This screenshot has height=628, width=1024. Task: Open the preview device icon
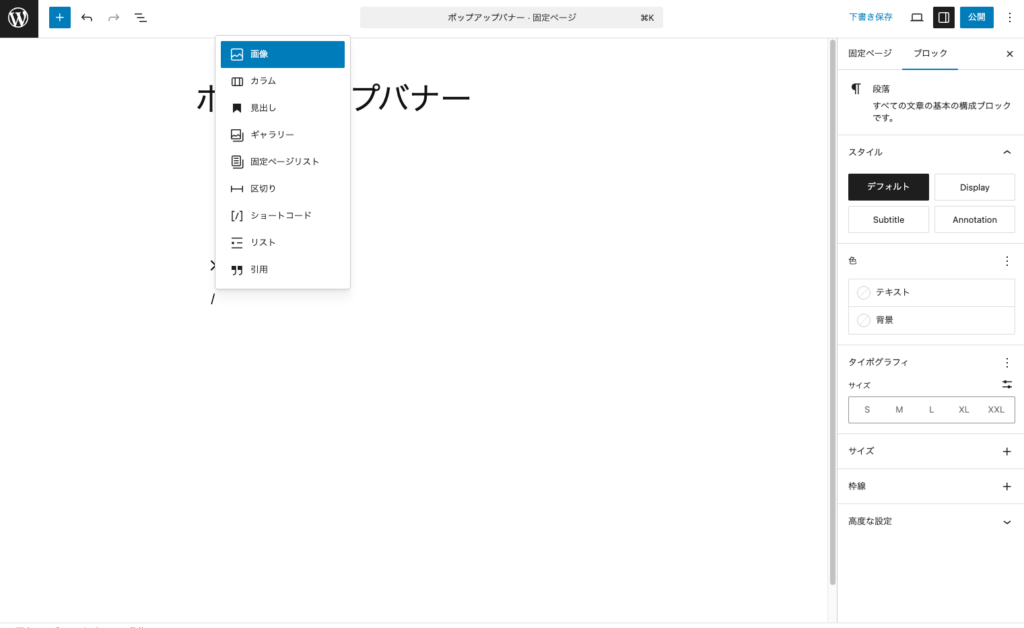point(914,17)
